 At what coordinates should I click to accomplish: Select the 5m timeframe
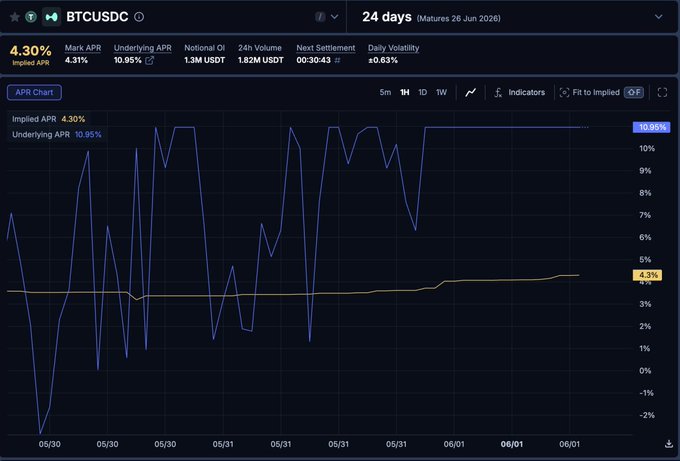point(385,92)
